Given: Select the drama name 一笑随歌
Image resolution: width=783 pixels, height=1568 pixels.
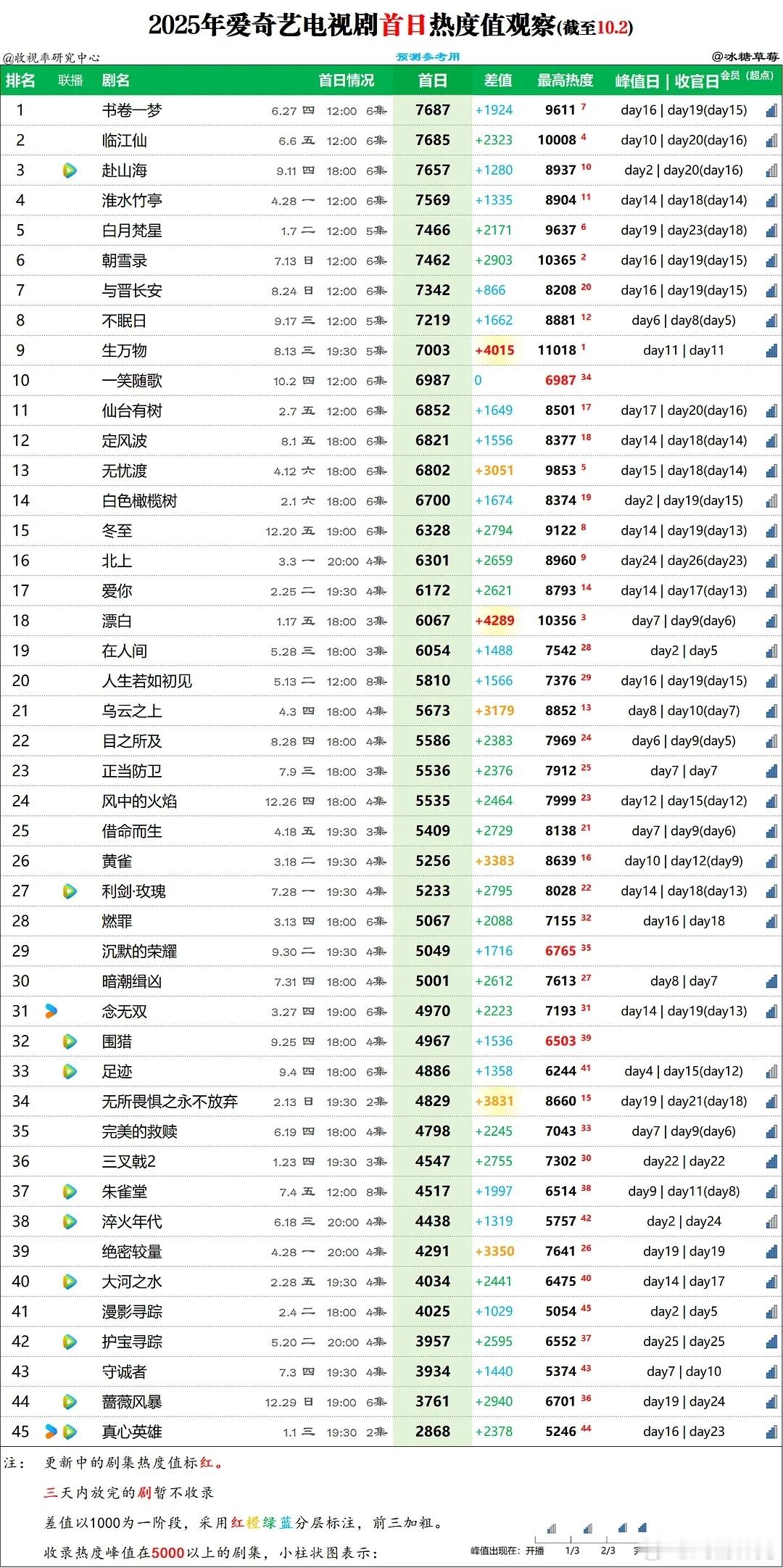Looking at the screenshot, I should [x=132, y=381].
